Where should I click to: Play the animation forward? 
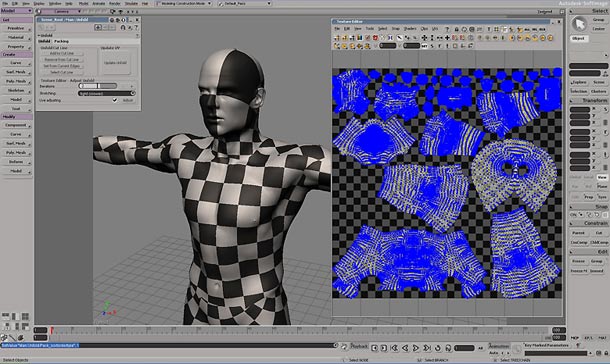415,348
